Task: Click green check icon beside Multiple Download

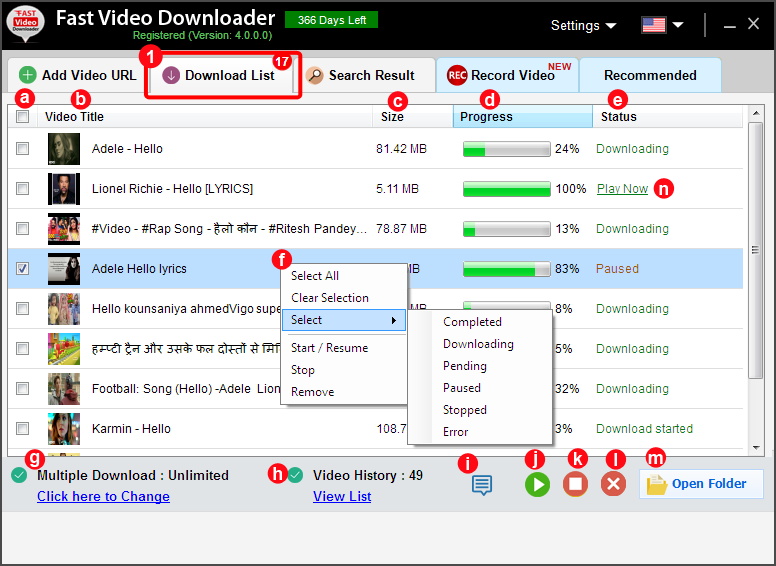Action: click(x=19, y=475)
